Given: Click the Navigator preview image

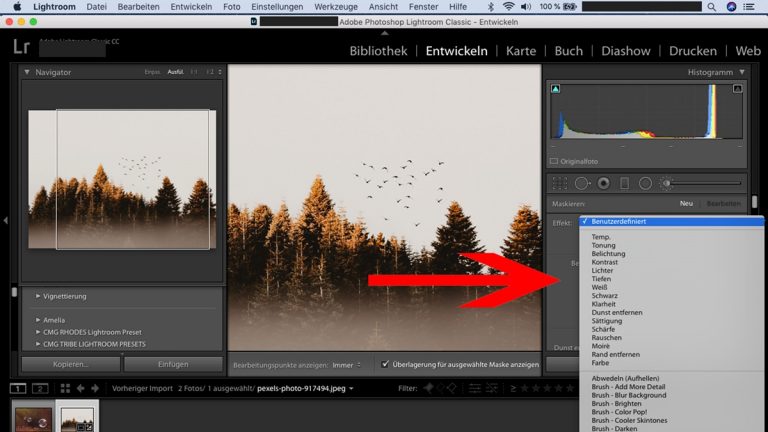Looking at the screenshot, I should pyautogui.click(x=121, y=179).
